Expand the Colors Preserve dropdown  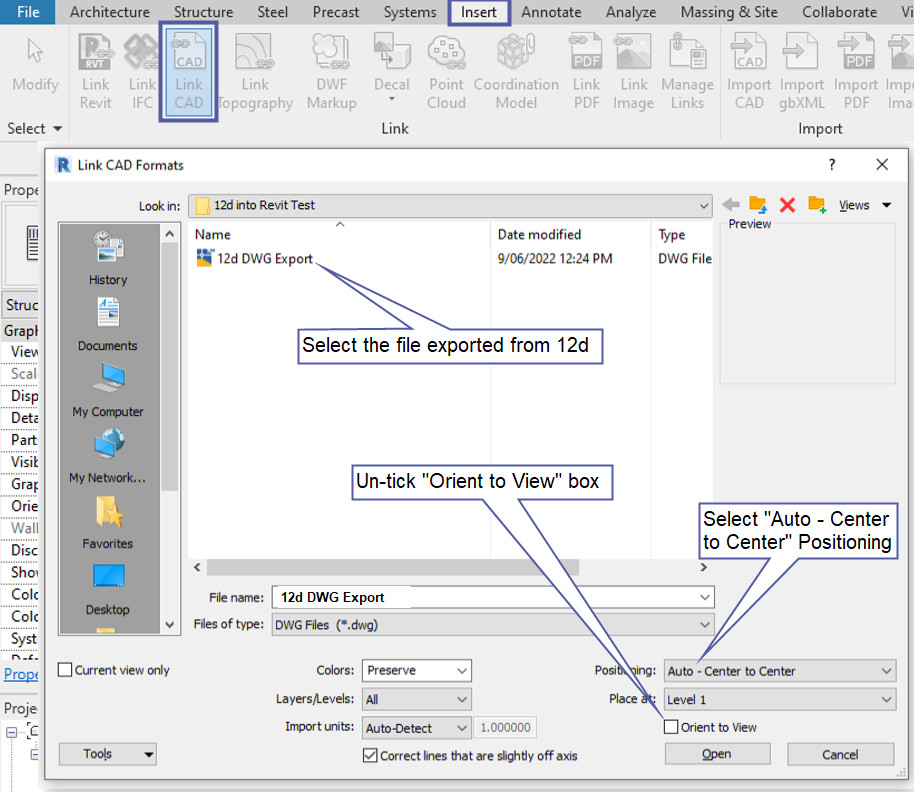pos(417,671)
